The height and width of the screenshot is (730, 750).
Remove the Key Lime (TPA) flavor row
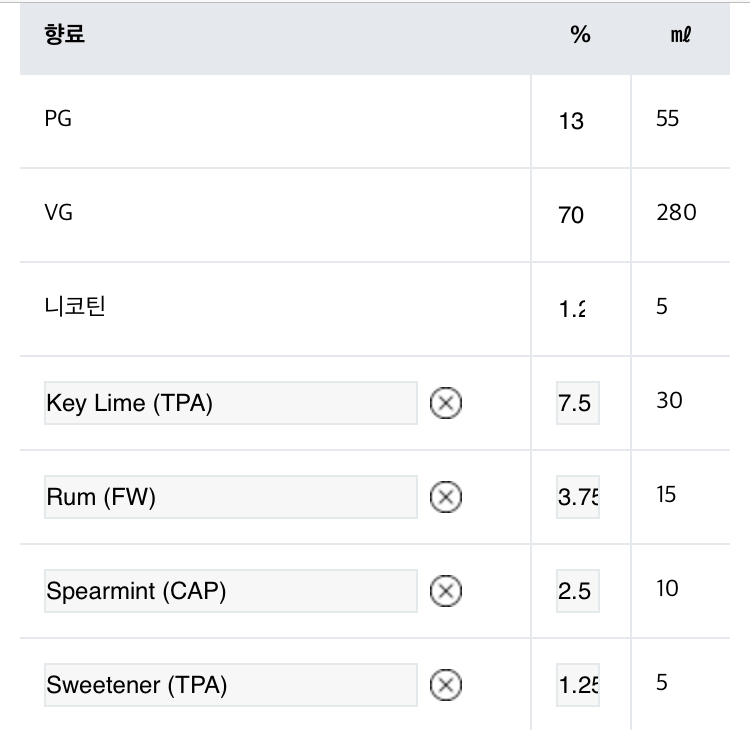click(x=445, y=404)
